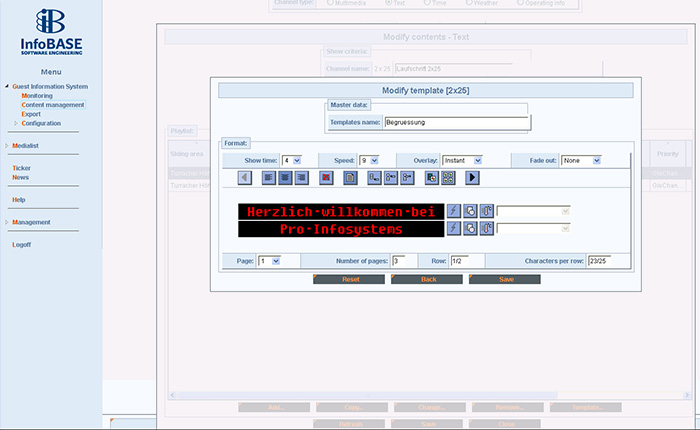
Task: Click the InfoBASE logo
Action: (x=51, y=32)
